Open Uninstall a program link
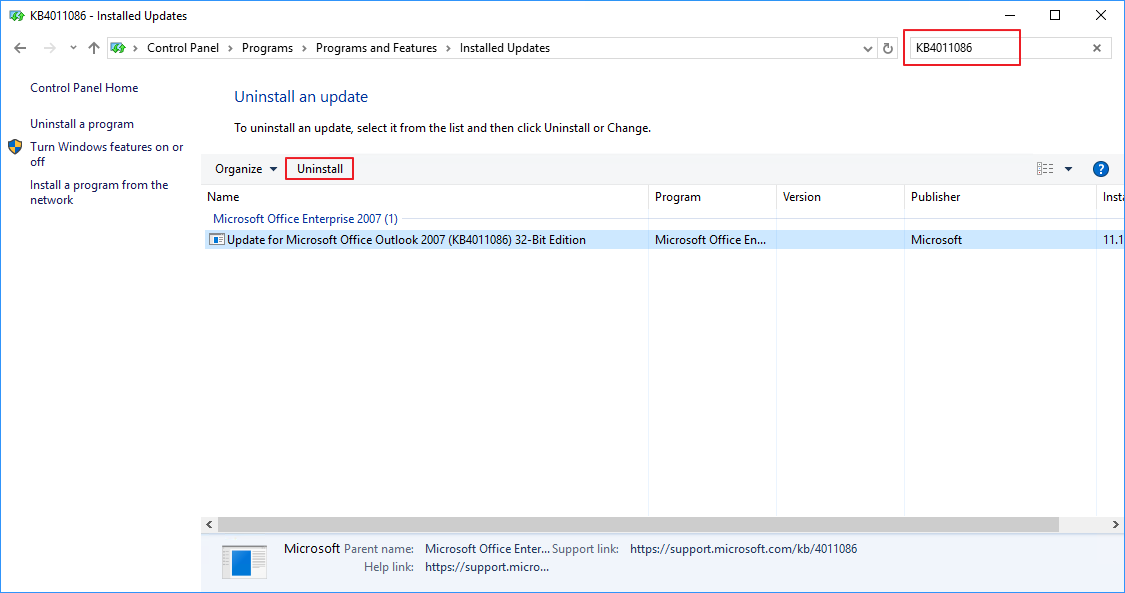Image resolution: width=1125 pixels, height=593 pixels. click(x=82, y=124)
